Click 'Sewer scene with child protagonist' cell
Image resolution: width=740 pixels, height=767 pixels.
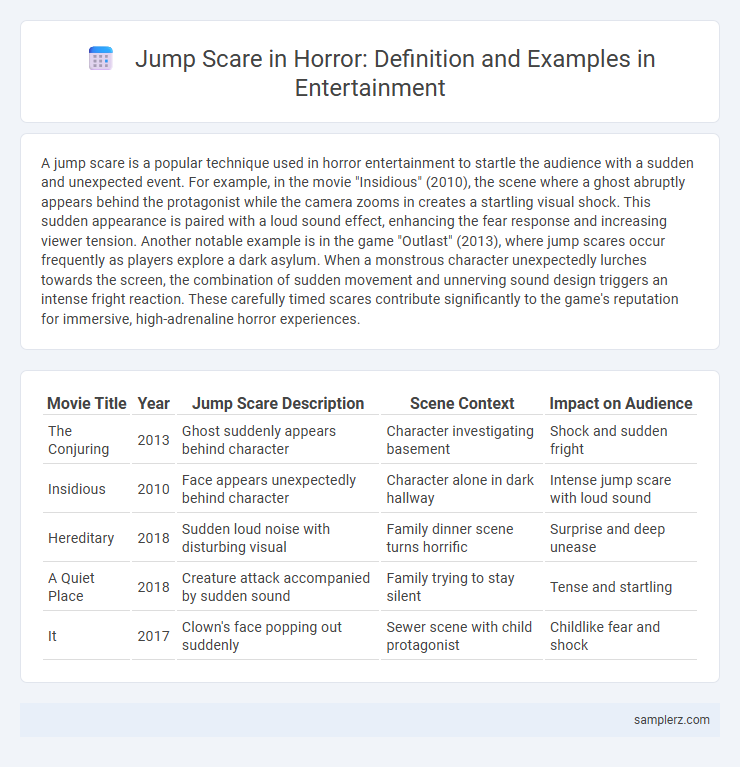462,635
